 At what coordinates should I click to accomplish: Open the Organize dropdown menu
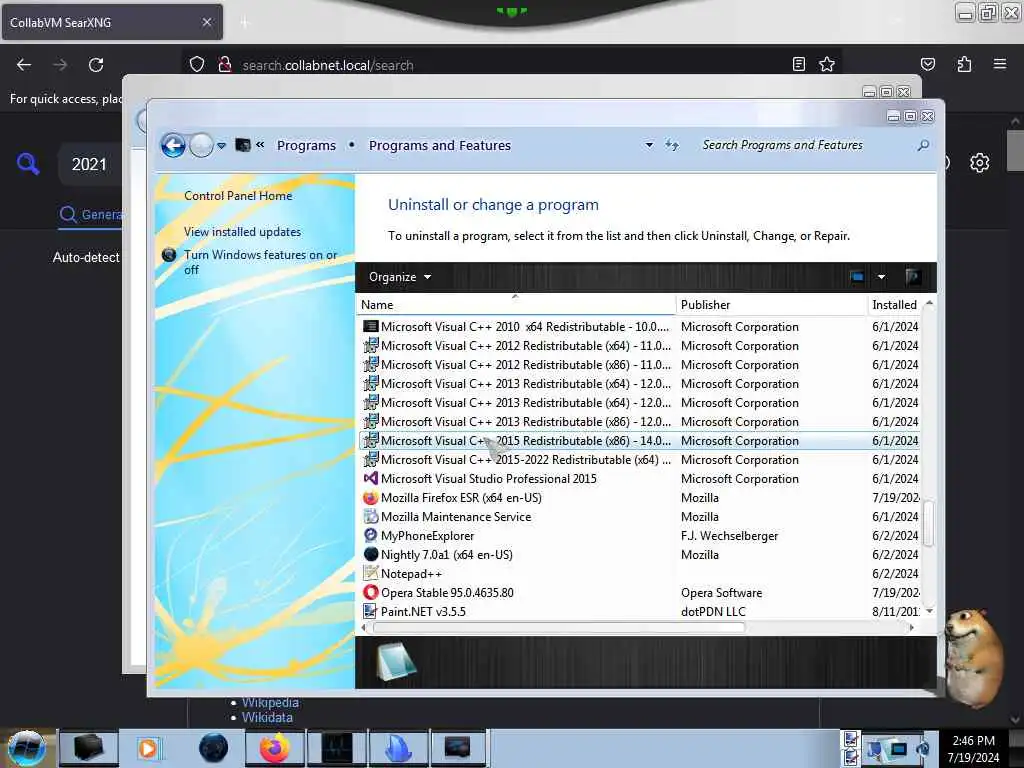pos(400,277)
